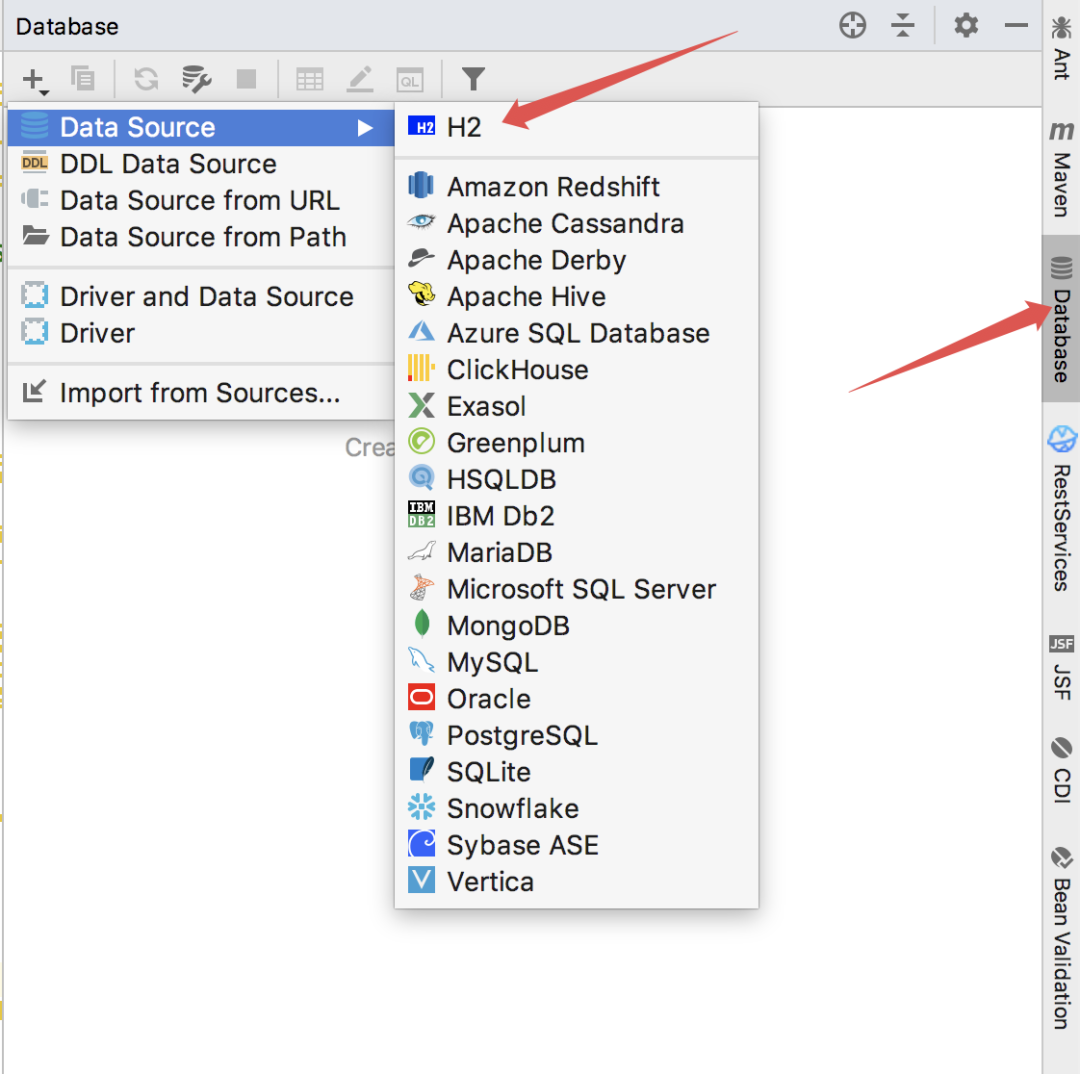Viewport: 1080px width, 1074px height.
Task: Open the query console QL icon
Action: click(x=410, y=81)
